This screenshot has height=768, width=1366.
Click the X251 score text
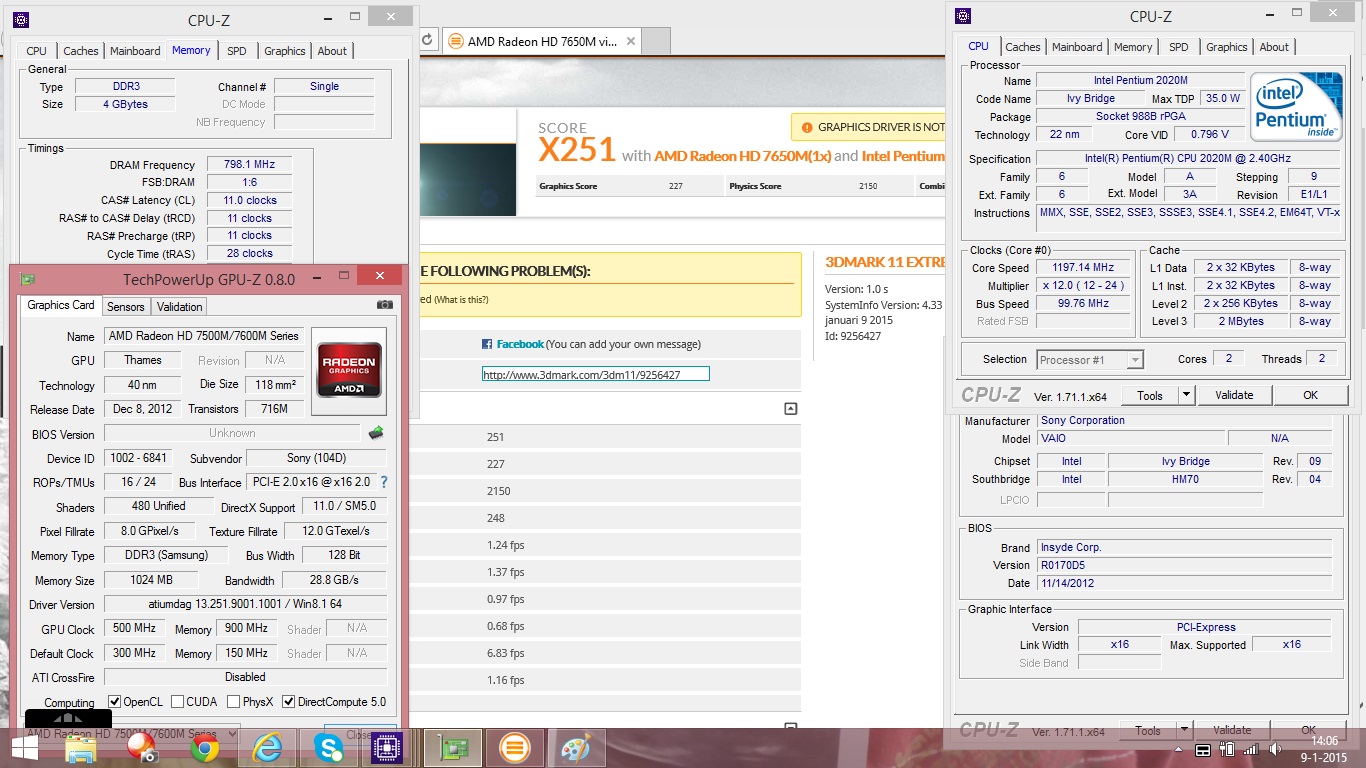tap(577, 149)
